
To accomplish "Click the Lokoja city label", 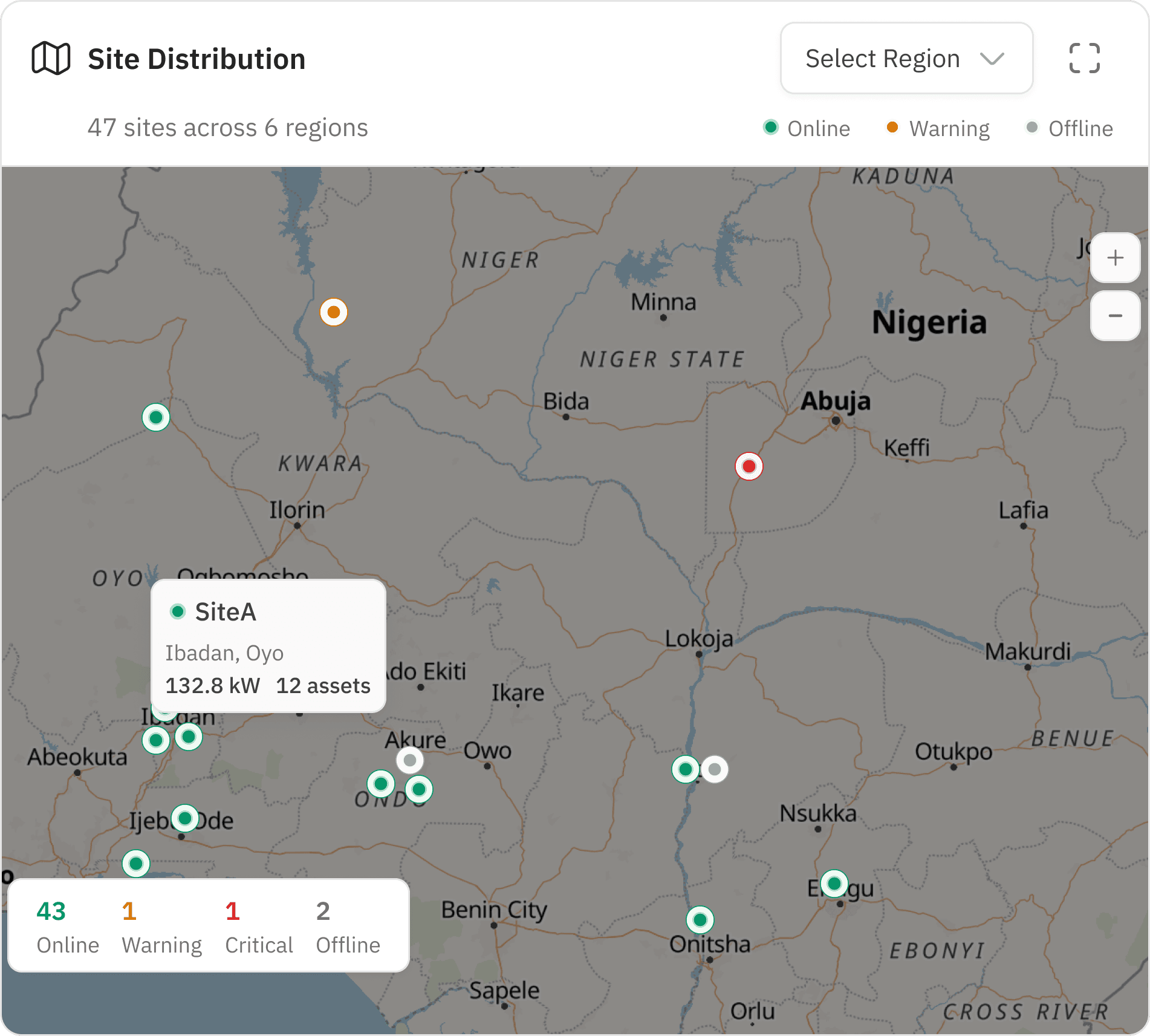I will point(699,639).
